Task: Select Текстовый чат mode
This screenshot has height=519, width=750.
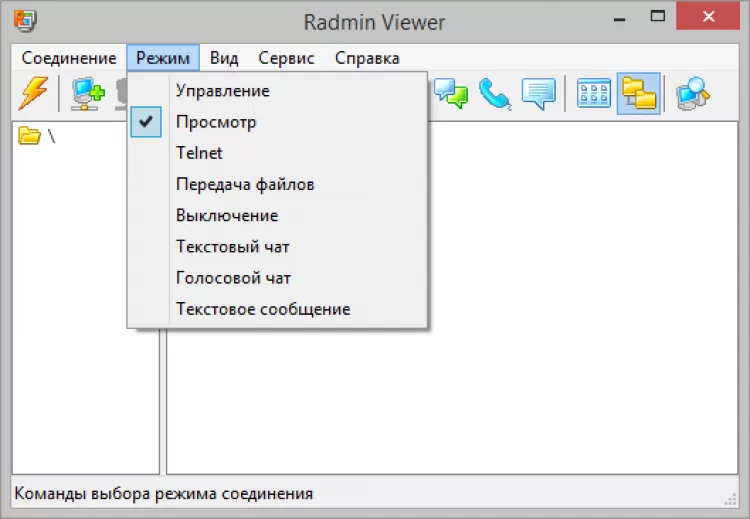Action: coord(277,247)
